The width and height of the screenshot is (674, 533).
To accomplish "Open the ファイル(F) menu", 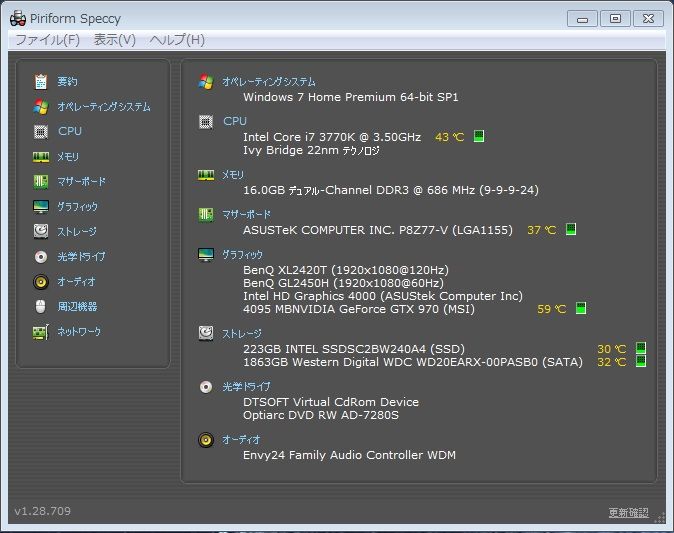I will 47,40.
